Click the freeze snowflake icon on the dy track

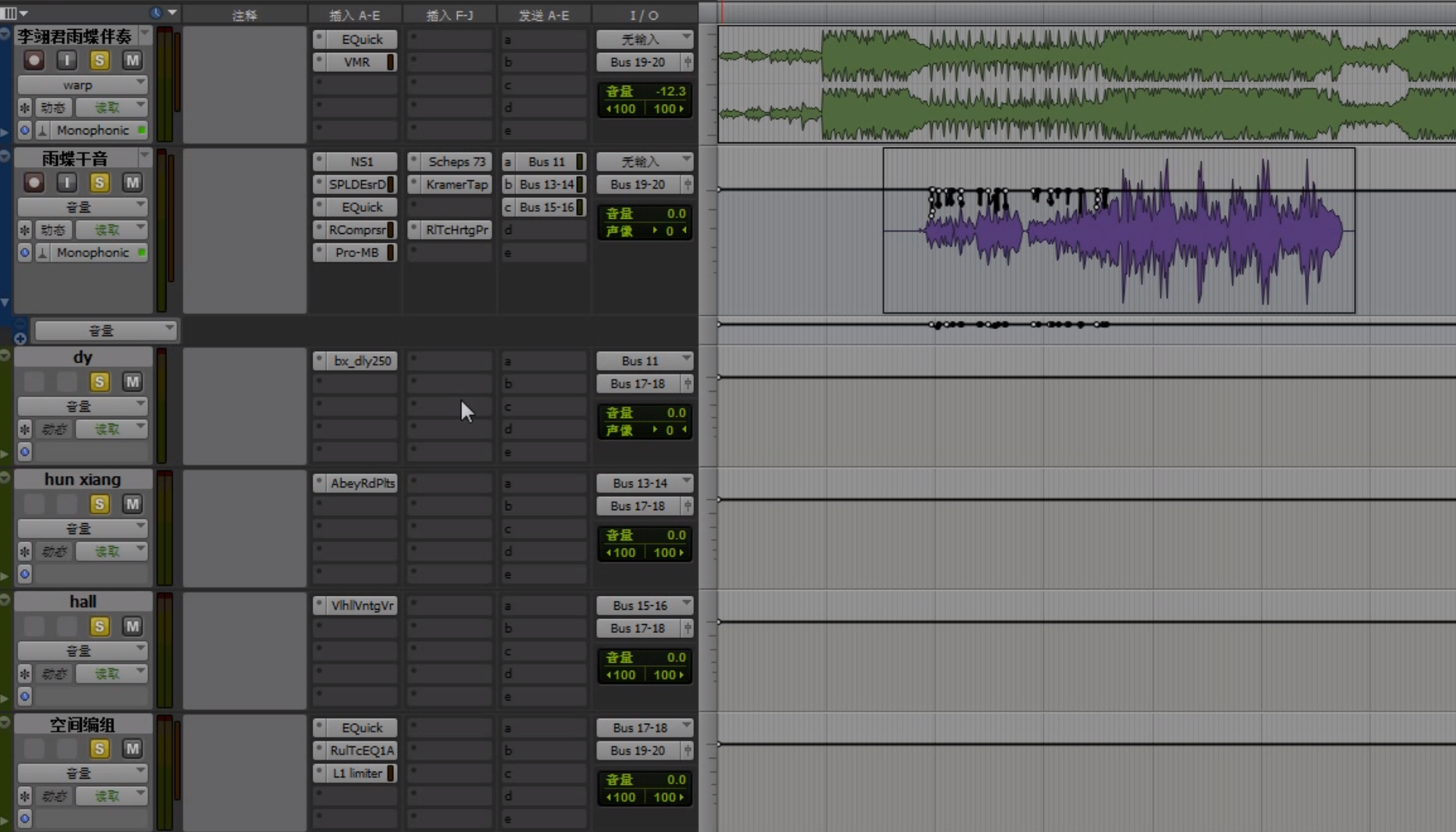25,429
